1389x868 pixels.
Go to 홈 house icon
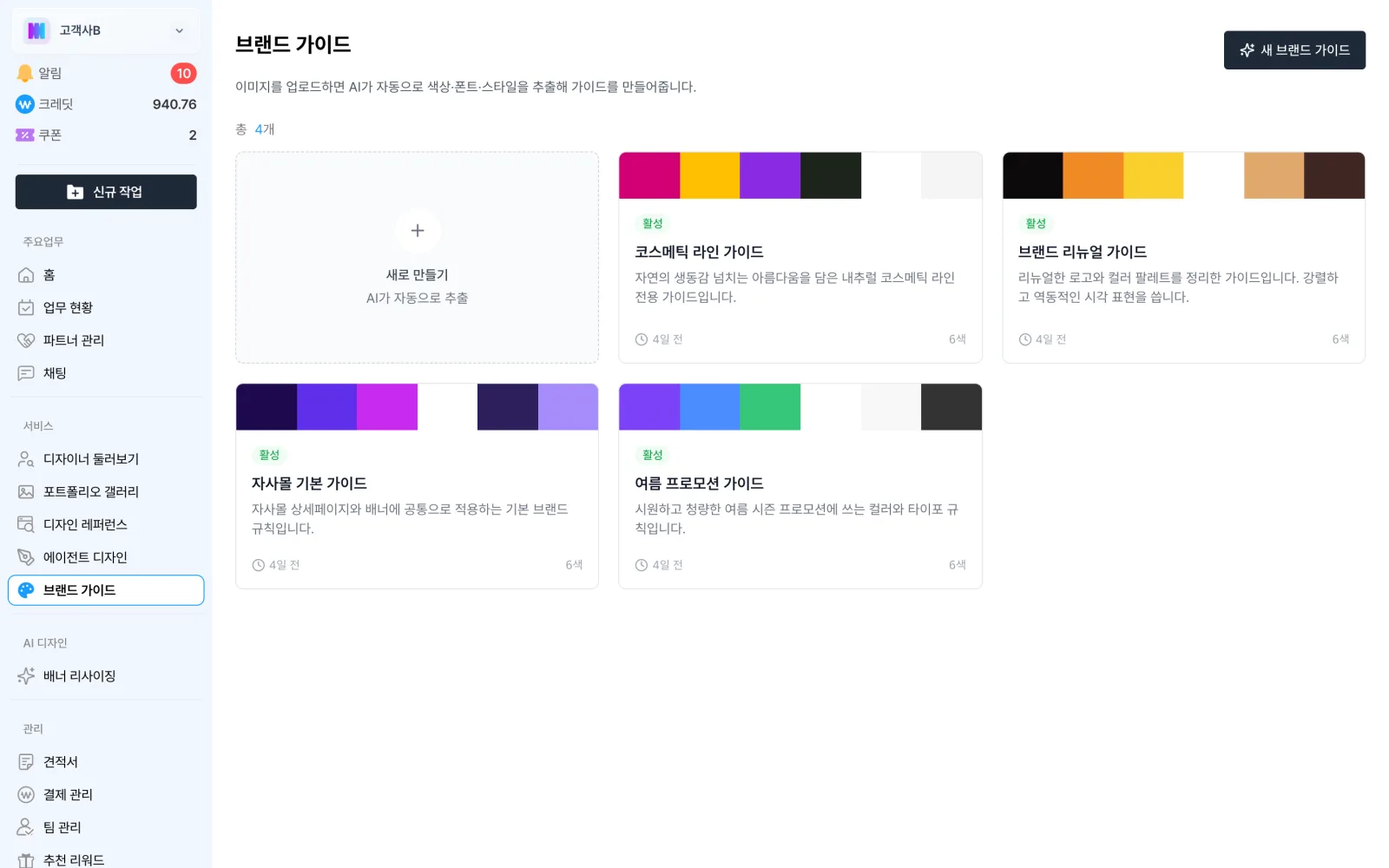[26, 275]
